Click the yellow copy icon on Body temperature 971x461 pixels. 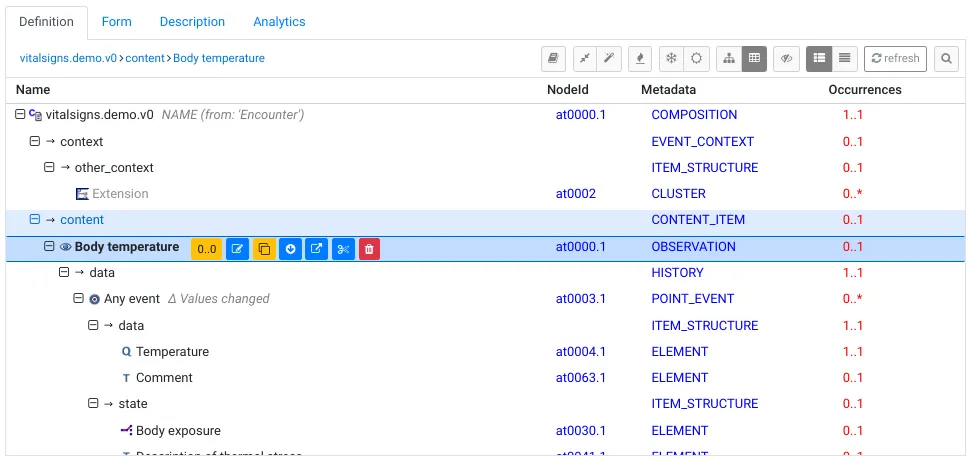click(x=264, y=249)
